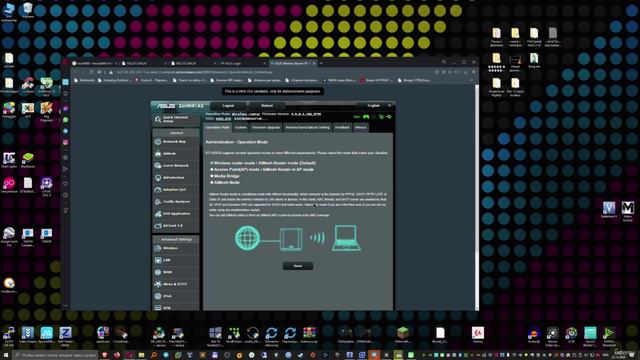The height and width of the screenshot is (360, 640).
Task: Open Adaptive QoS in sidebar
Action: (176, 189)
